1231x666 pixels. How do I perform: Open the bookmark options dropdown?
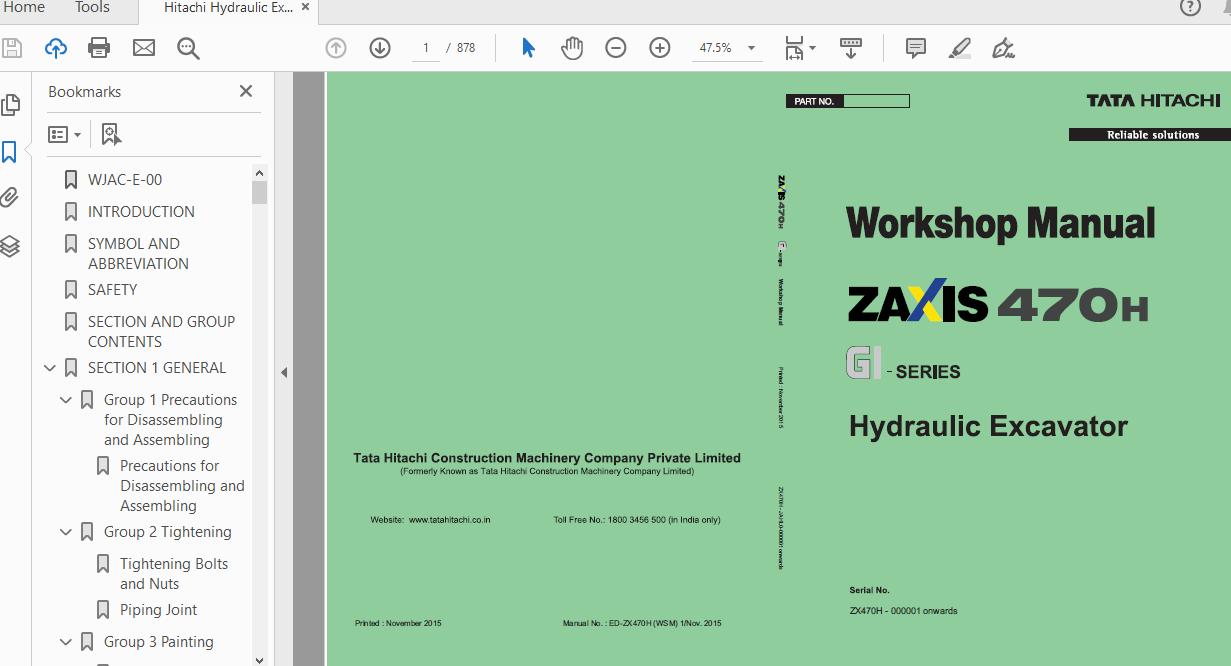64,133
